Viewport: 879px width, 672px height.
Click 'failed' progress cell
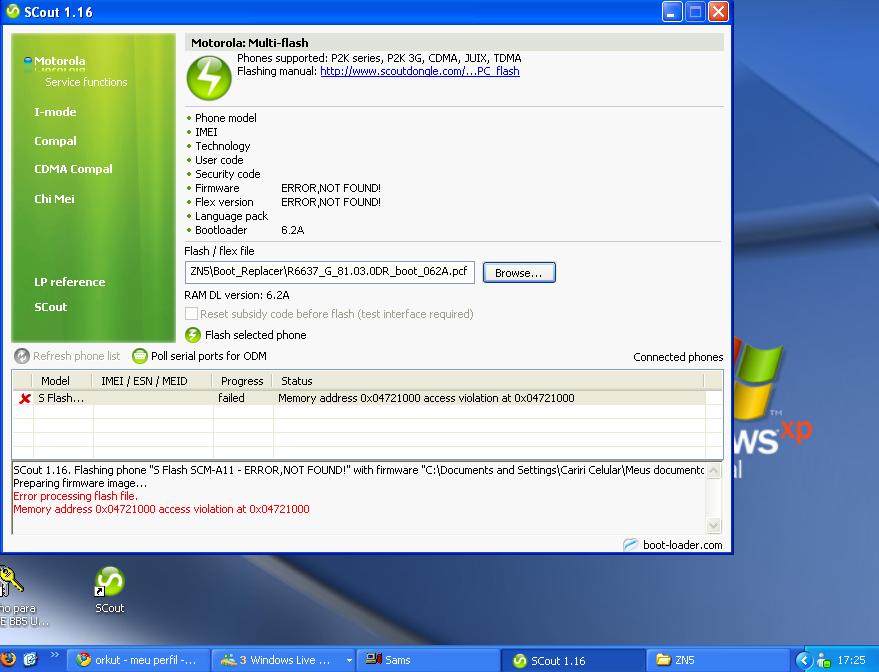[231, 398]
